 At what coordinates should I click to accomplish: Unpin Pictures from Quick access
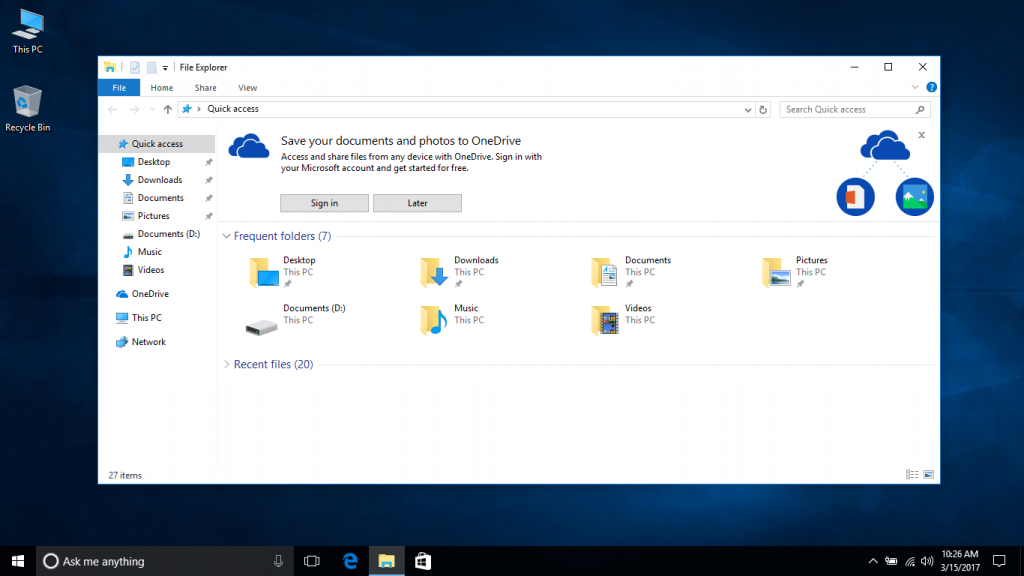tap(208, 215)
